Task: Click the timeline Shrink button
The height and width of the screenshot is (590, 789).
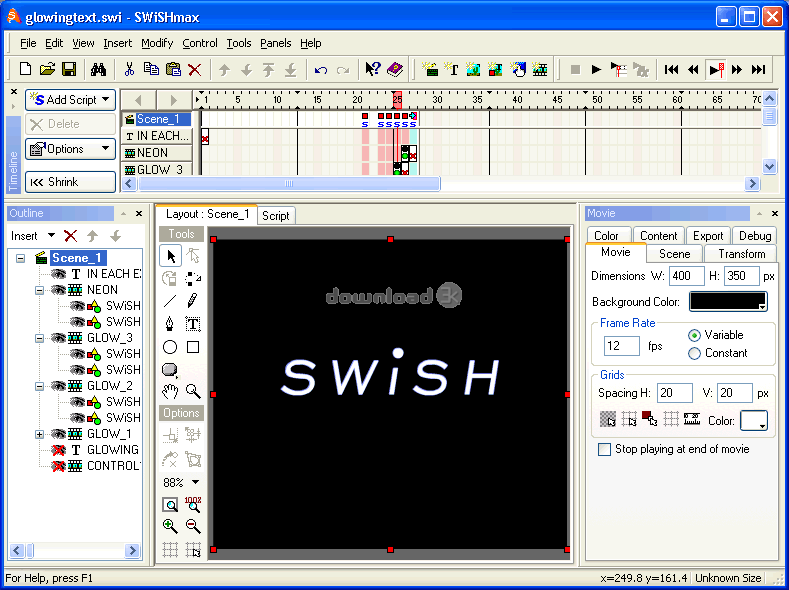Action: pos(70,182)
